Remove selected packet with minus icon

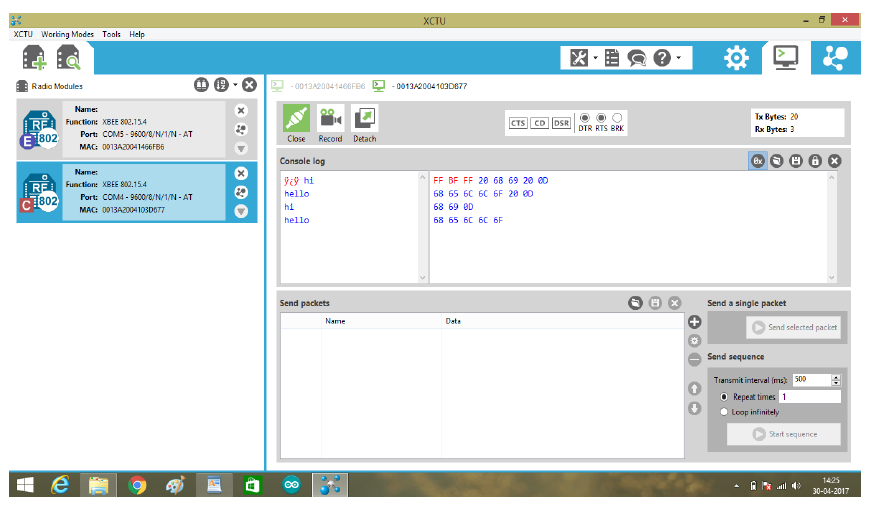click(695, 360)
